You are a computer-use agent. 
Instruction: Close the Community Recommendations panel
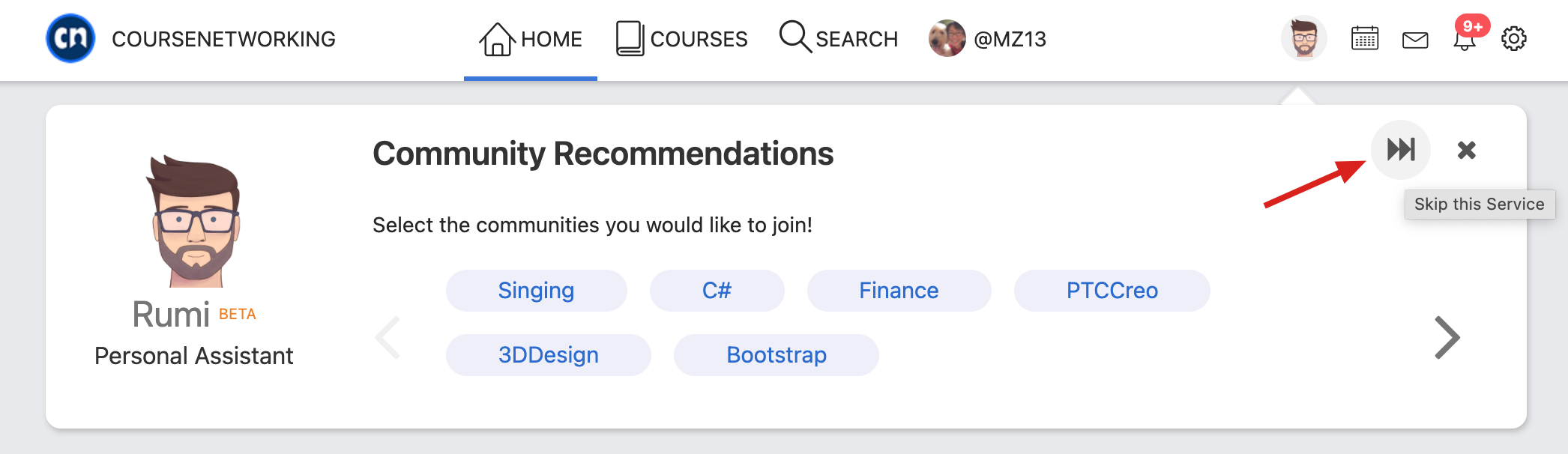point(1467,150)
